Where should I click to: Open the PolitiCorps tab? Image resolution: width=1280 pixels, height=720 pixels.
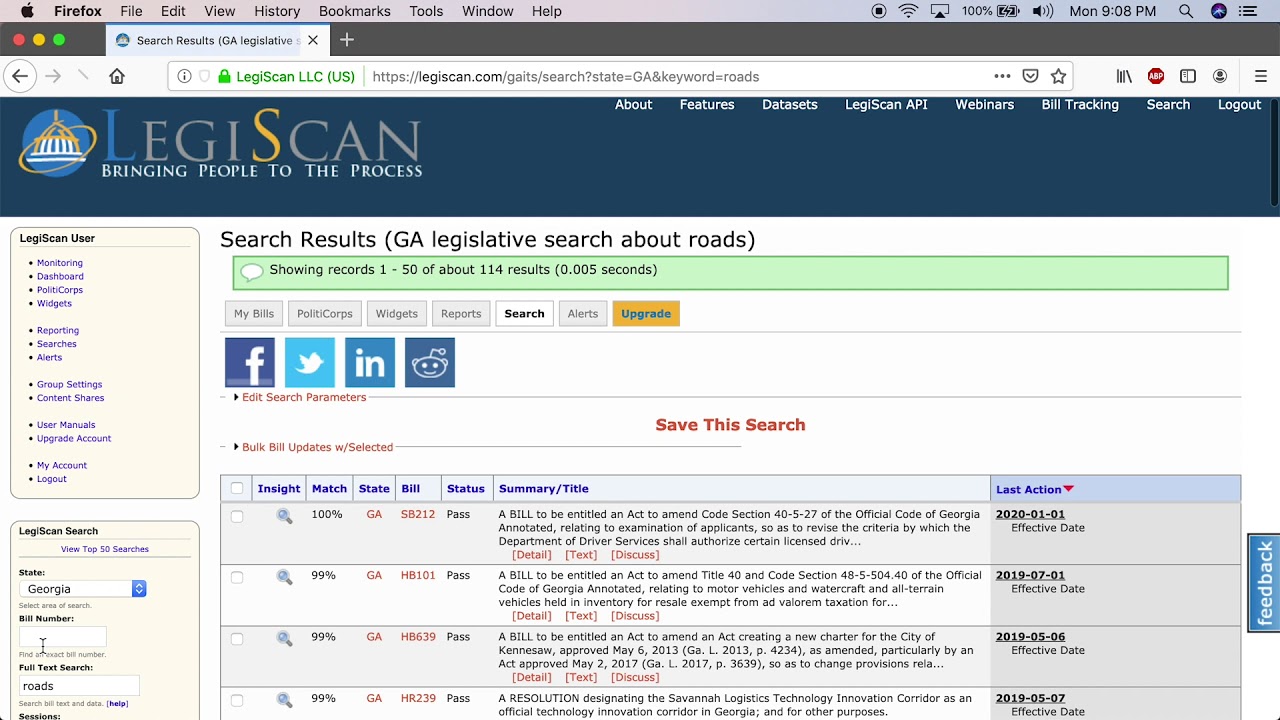pyautogui.click(x=325, y=313)
